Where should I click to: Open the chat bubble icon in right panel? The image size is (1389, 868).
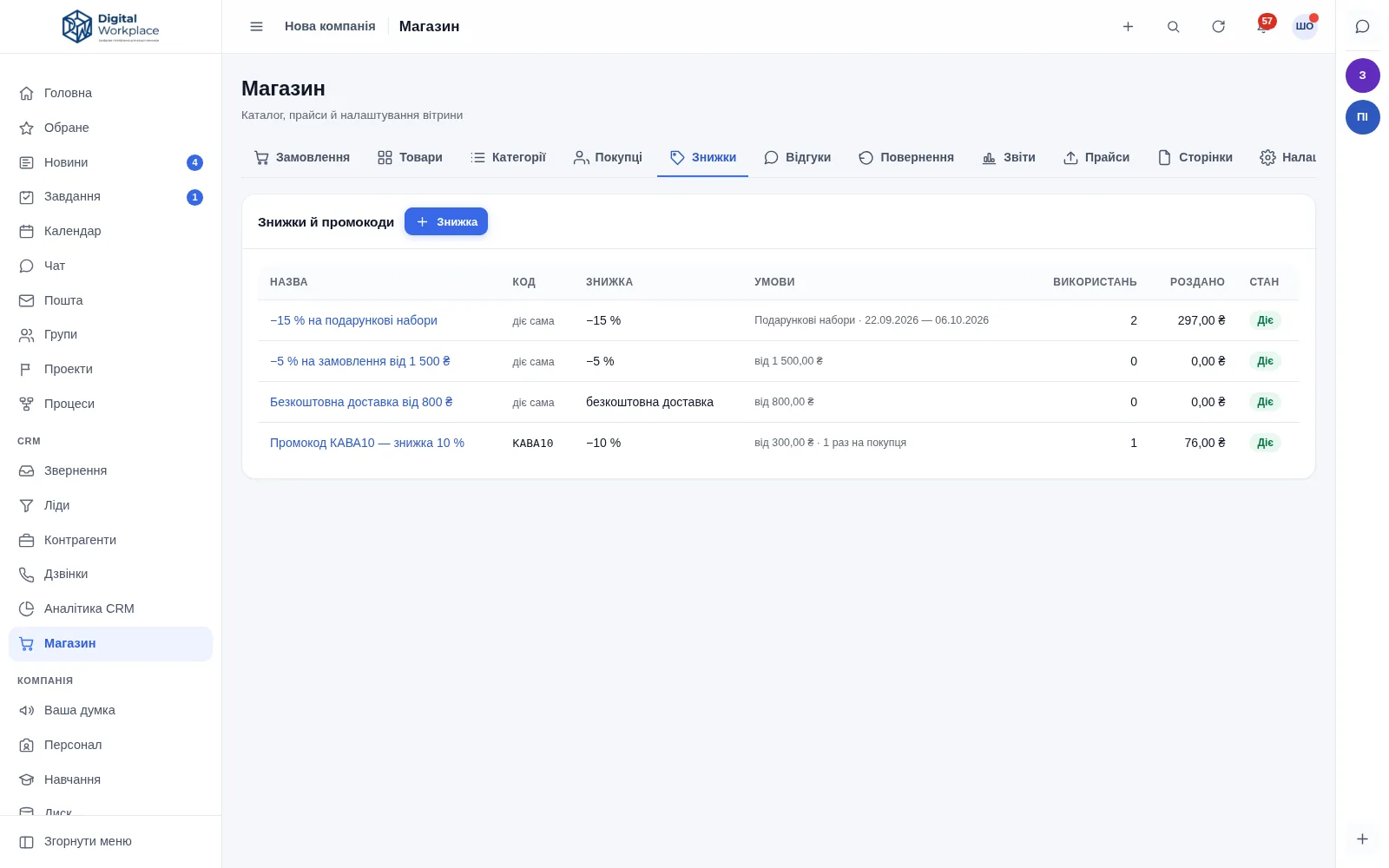point(1362,27)
